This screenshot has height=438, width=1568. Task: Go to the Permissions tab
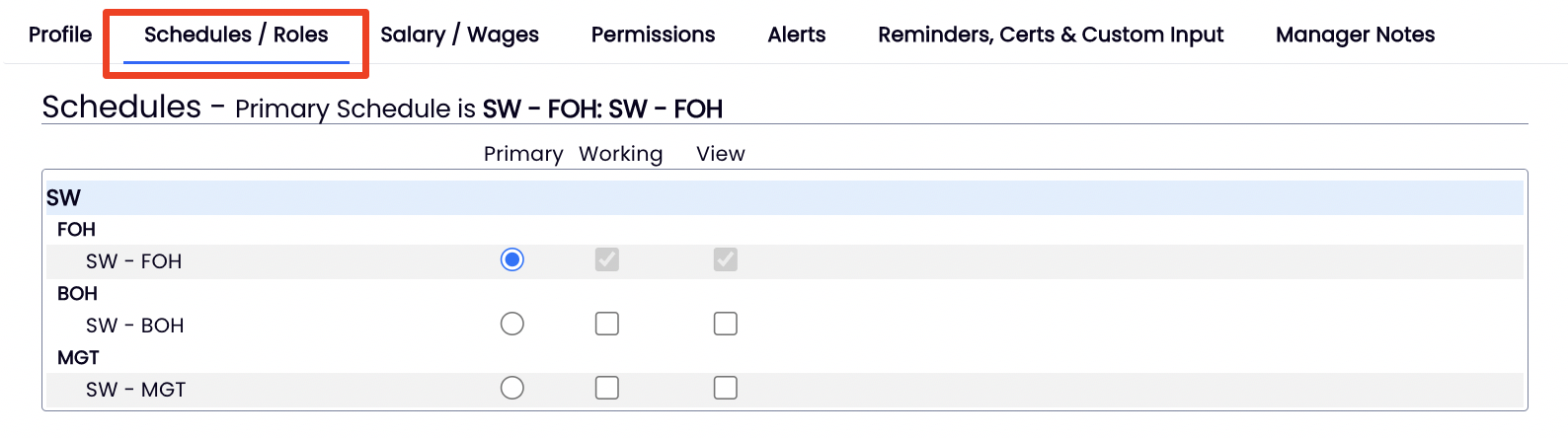[653, 35]
